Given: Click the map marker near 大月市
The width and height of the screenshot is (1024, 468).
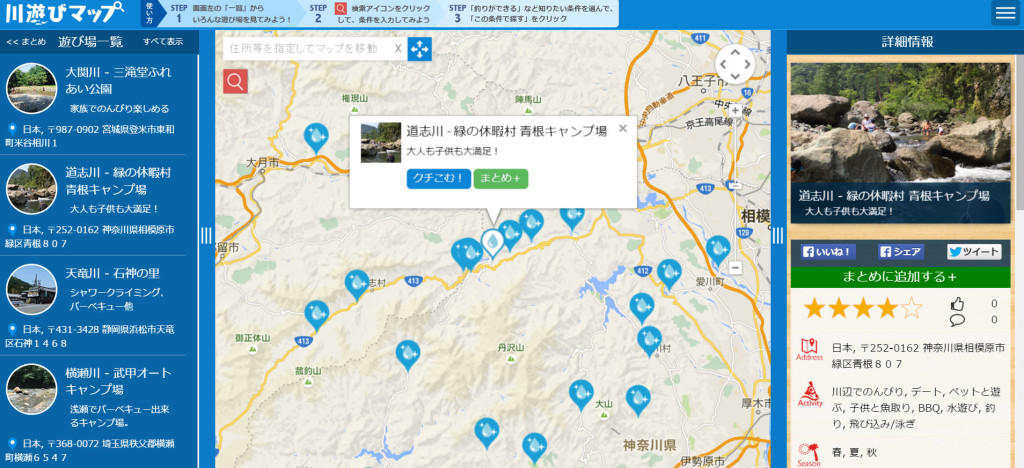Looking at the screenshot, I should [x=316, y=136].
